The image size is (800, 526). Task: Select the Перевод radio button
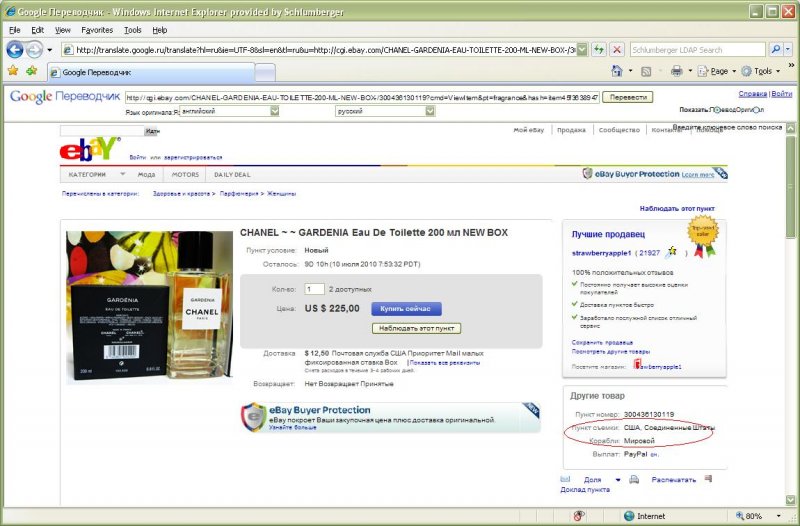pos(717,110)
